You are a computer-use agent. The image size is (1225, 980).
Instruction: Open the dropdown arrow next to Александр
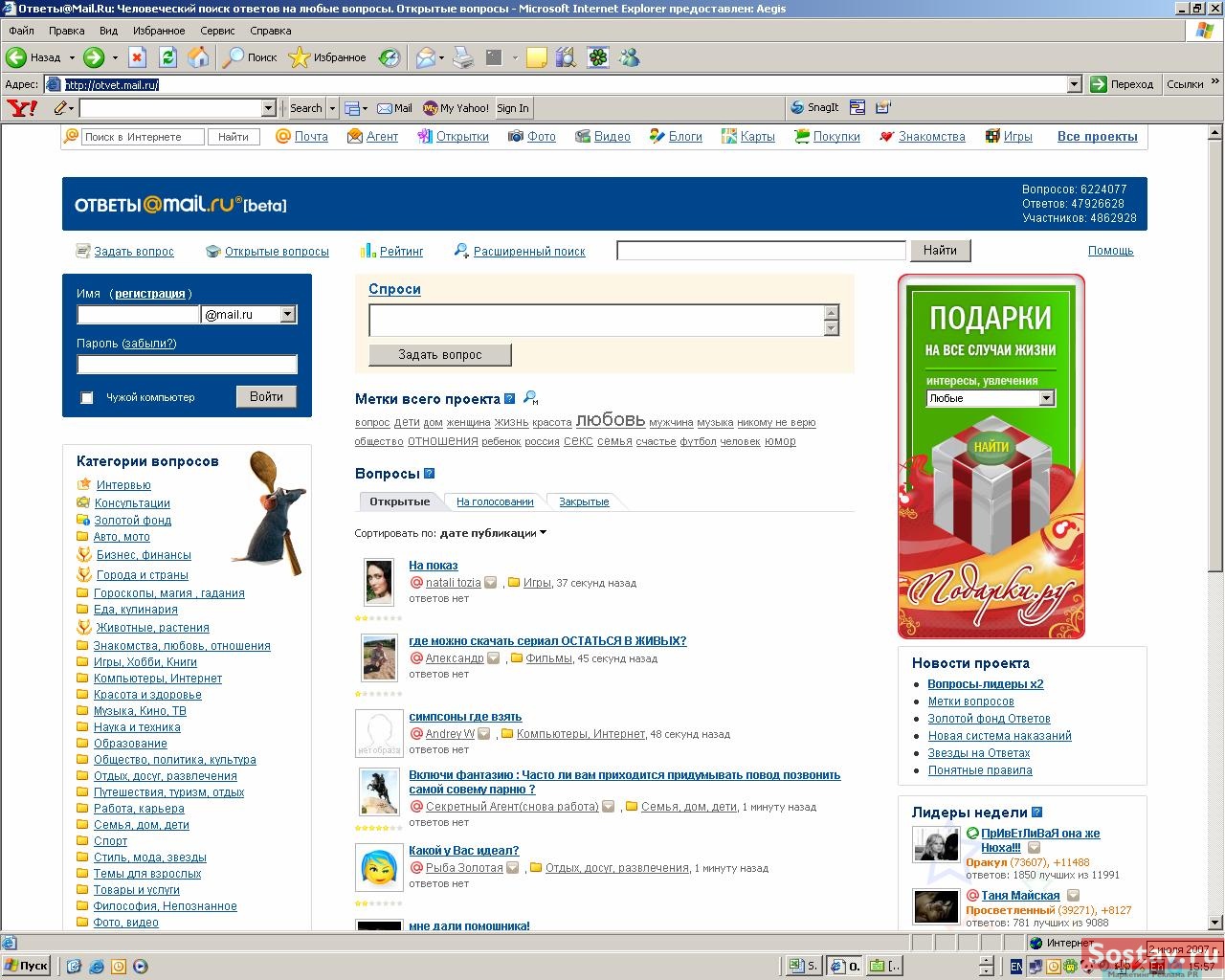click(494, 658)
